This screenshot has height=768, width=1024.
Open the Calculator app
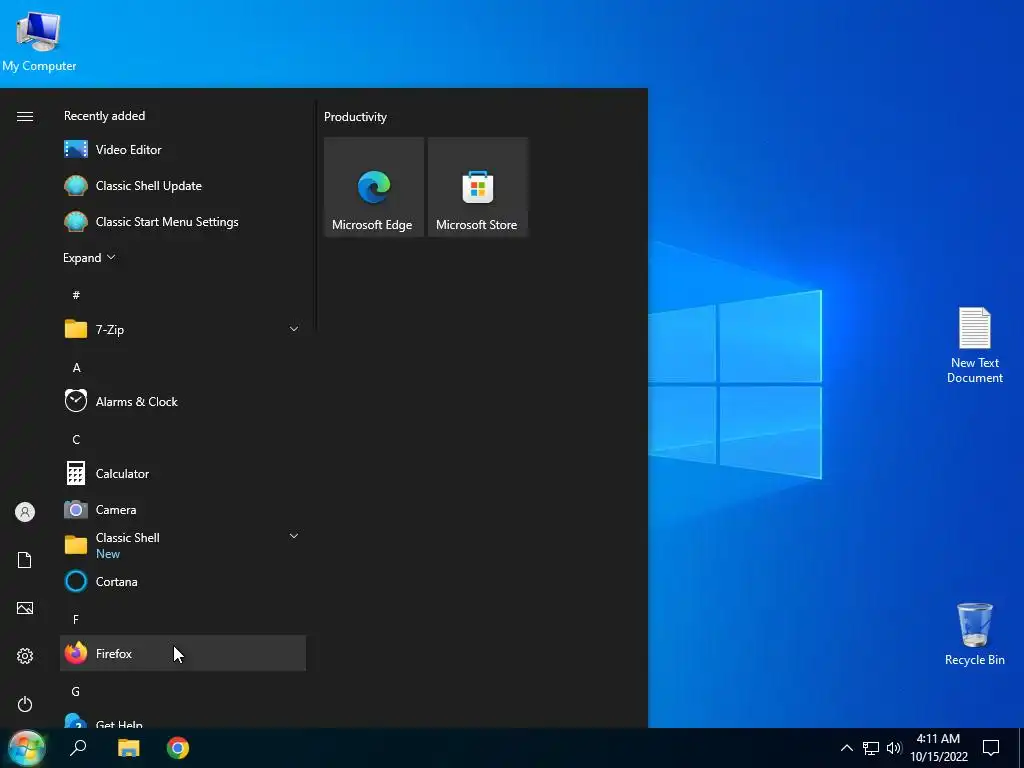pyautogui.click(x=183, y=473)
